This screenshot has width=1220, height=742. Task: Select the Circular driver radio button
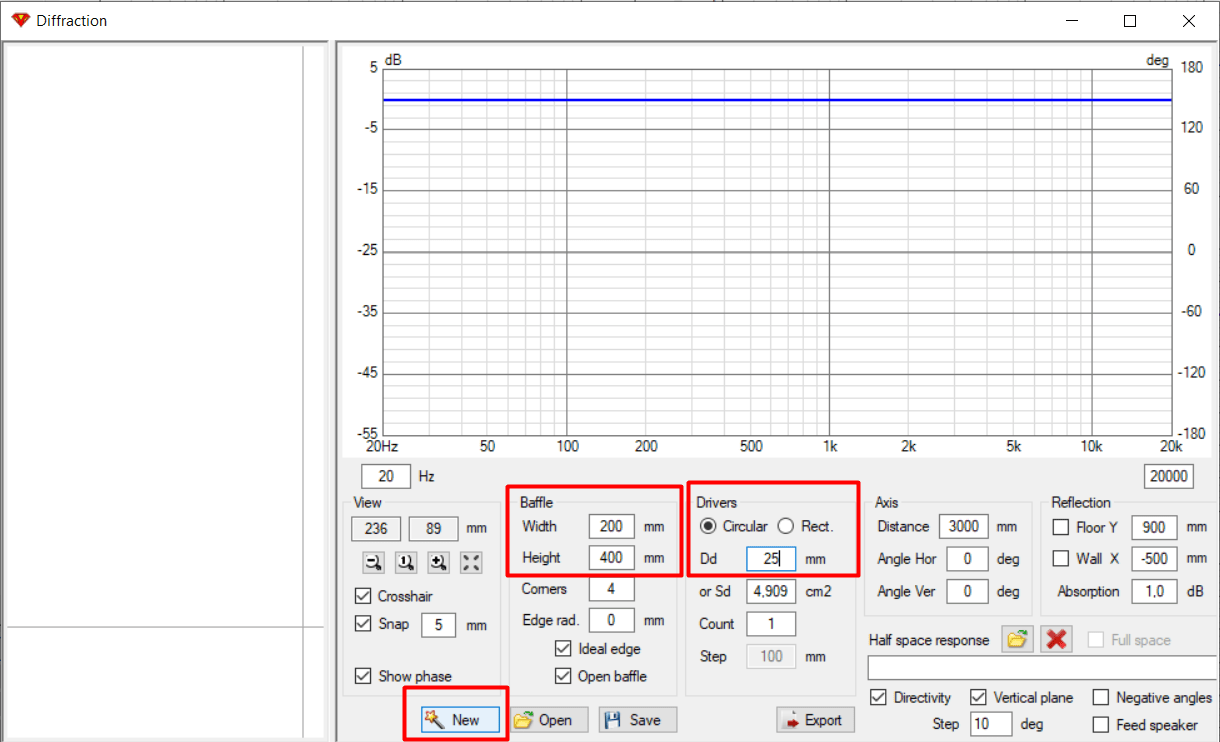708,526
